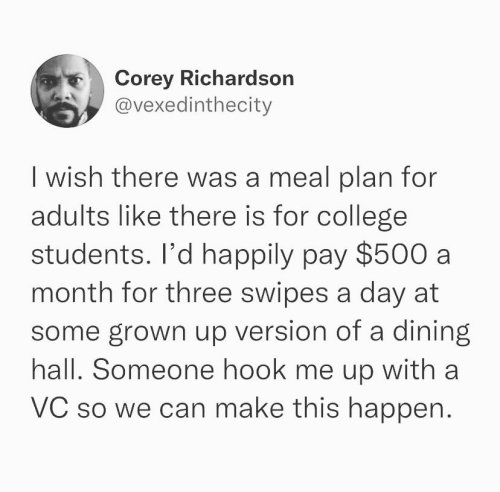The height and width of the screenshot is (492, 500).
Task: Click the word "hall." in the tweet
Action: [57, 370]
